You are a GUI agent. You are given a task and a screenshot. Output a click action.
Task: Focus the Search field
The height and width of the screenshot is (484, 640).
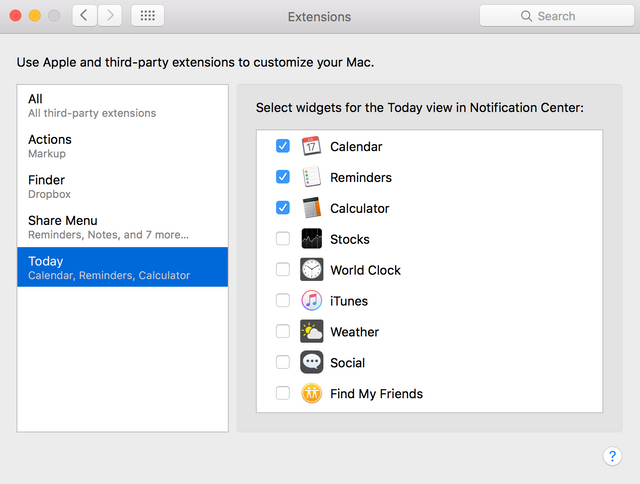557,16
